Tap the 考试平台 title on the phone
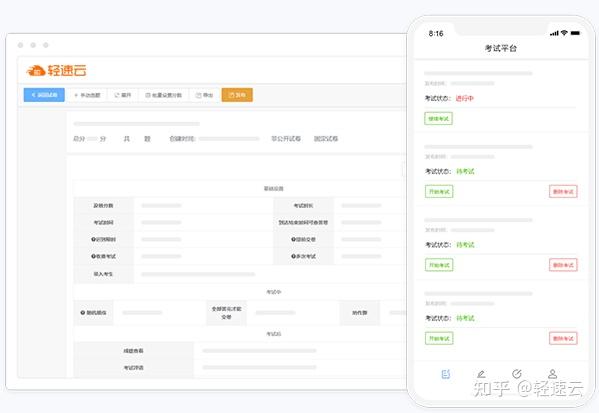This screenshot has width=599, height=413. [x=500, y=48]
